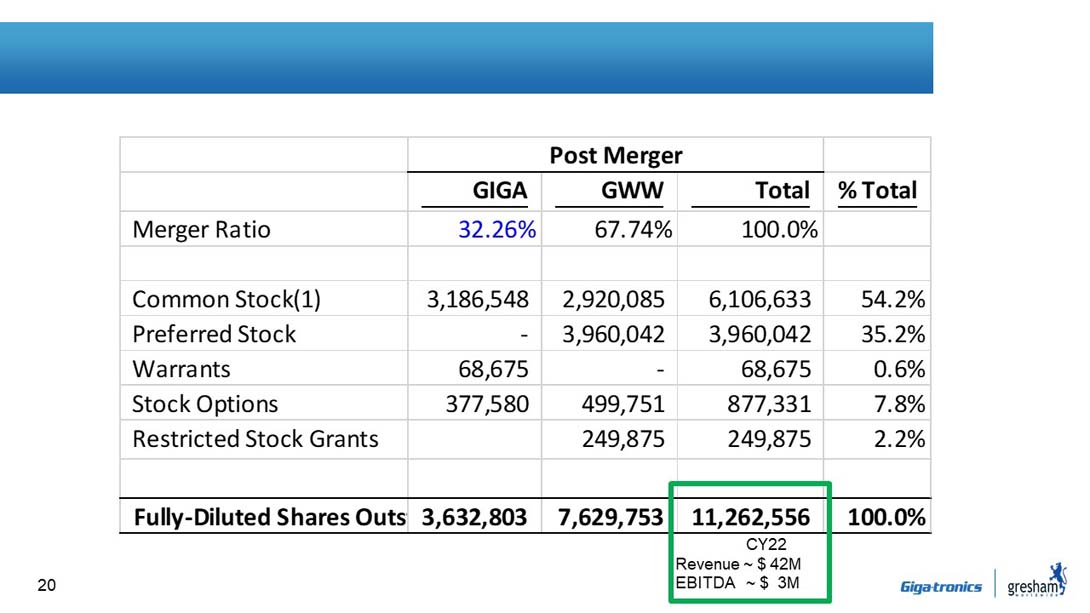The height and width of the screenshot is (613, 1090).
Task: Click the Giga-tronics logo
Action: (940, 587)
